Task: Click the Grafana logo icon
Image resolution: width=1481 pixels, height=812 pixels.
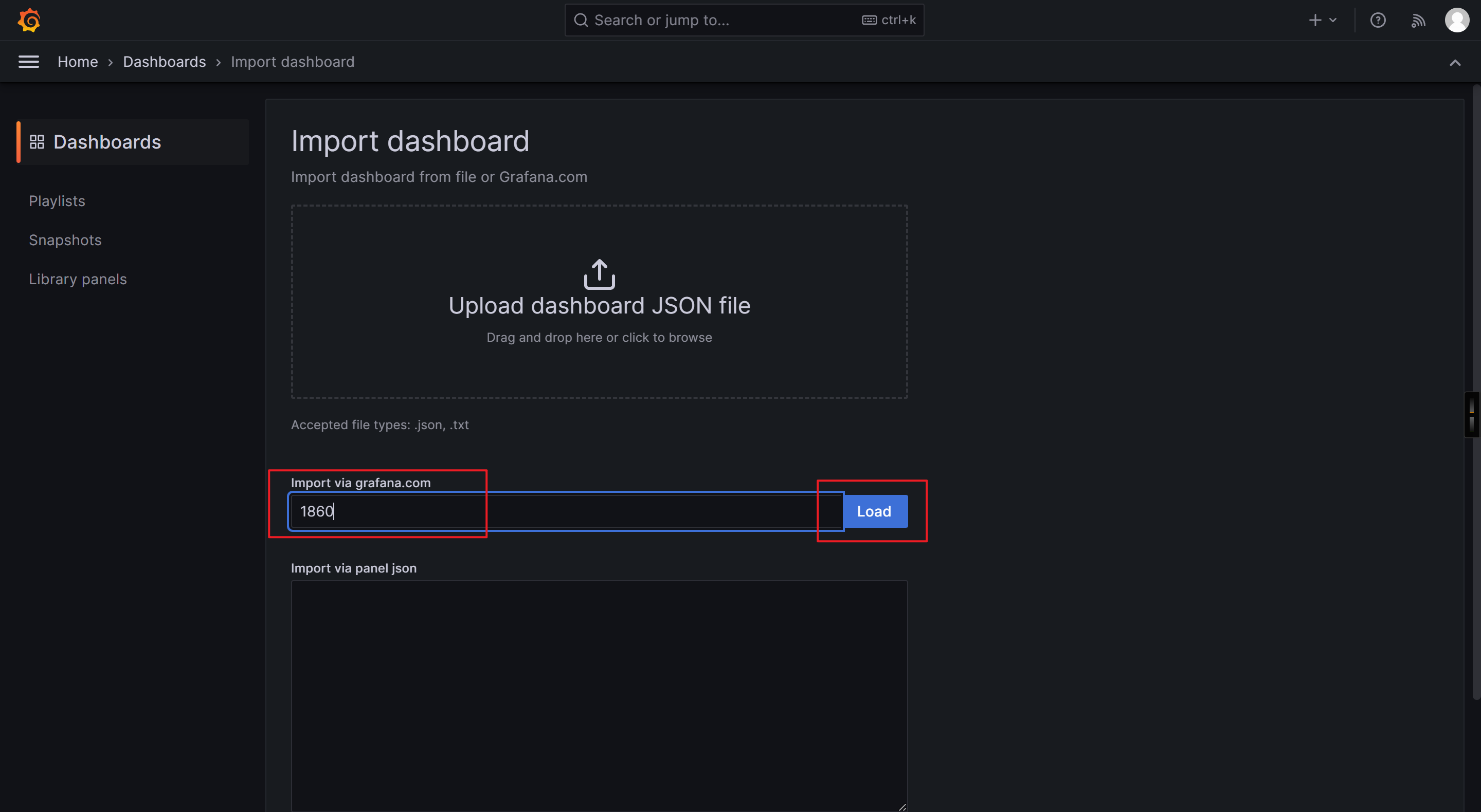Action: [x=29, y=21]
